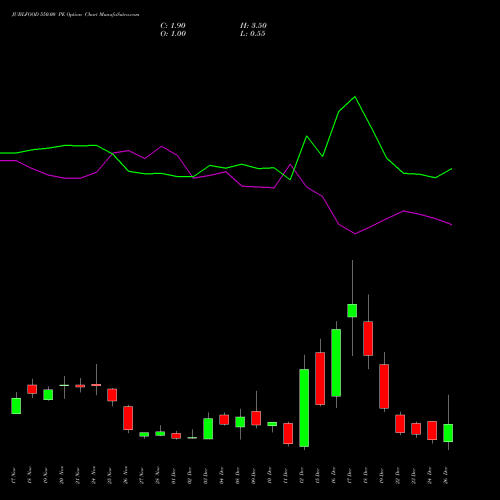This screenshot has height=500, width=500.
Task: Select the green candlestick for 17 Nov
Action: [x=16, y=406]
